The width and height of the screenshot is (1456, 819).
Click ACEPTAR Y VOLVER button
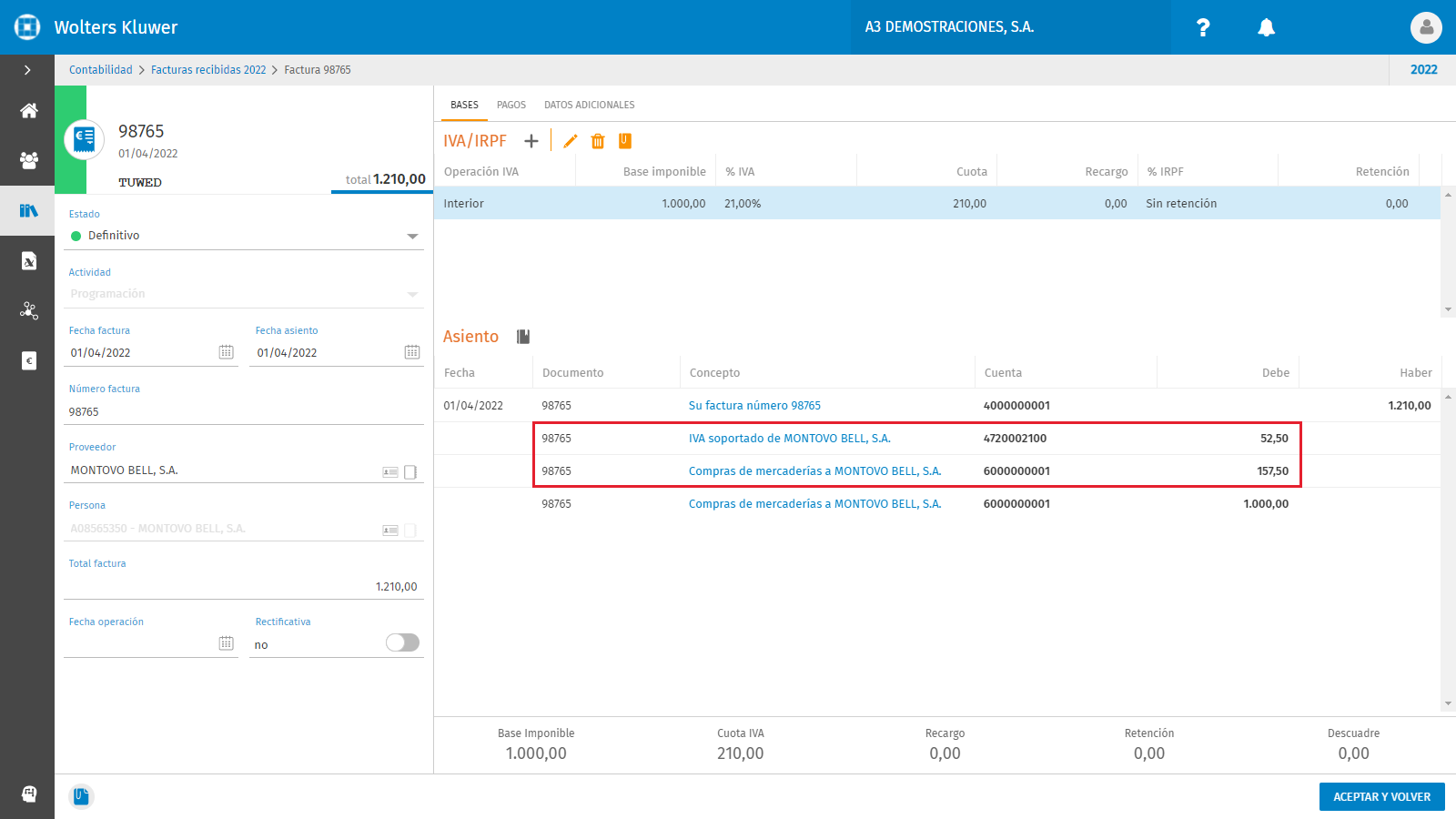tap(1381, 796)
